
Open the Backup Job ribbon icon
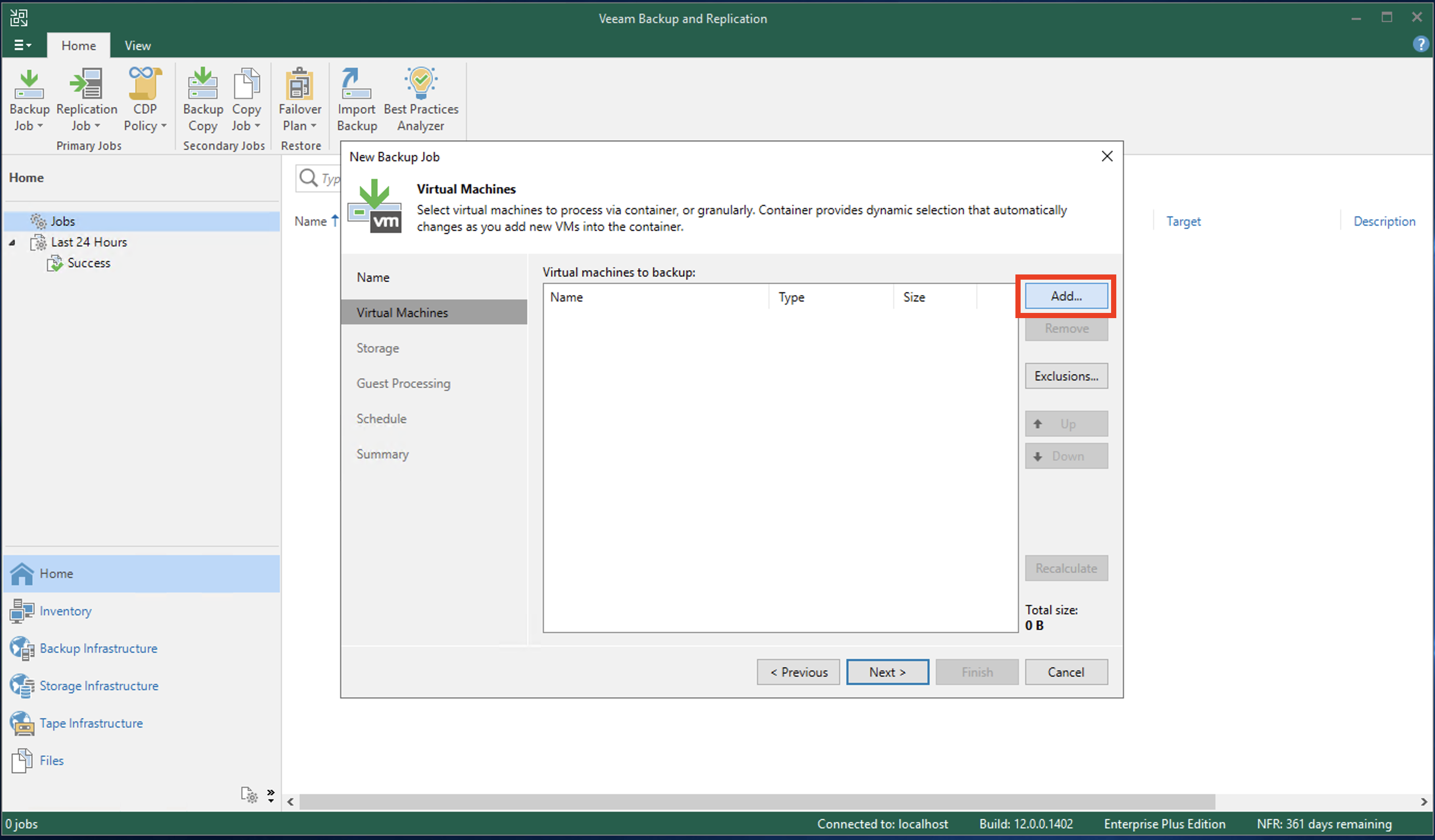(29, 84)
